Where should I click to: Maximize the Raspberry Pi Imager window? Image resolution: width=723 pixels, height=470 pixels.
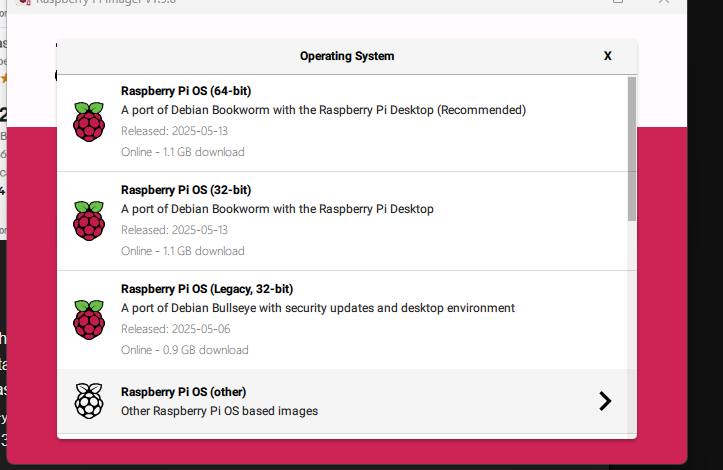pyautogui.click(x=618, y=3)
